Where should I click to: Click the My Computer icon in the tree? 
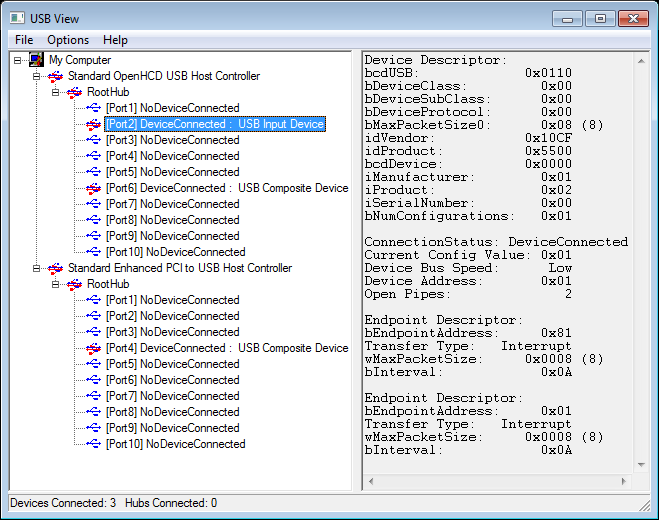pos(37,60)
